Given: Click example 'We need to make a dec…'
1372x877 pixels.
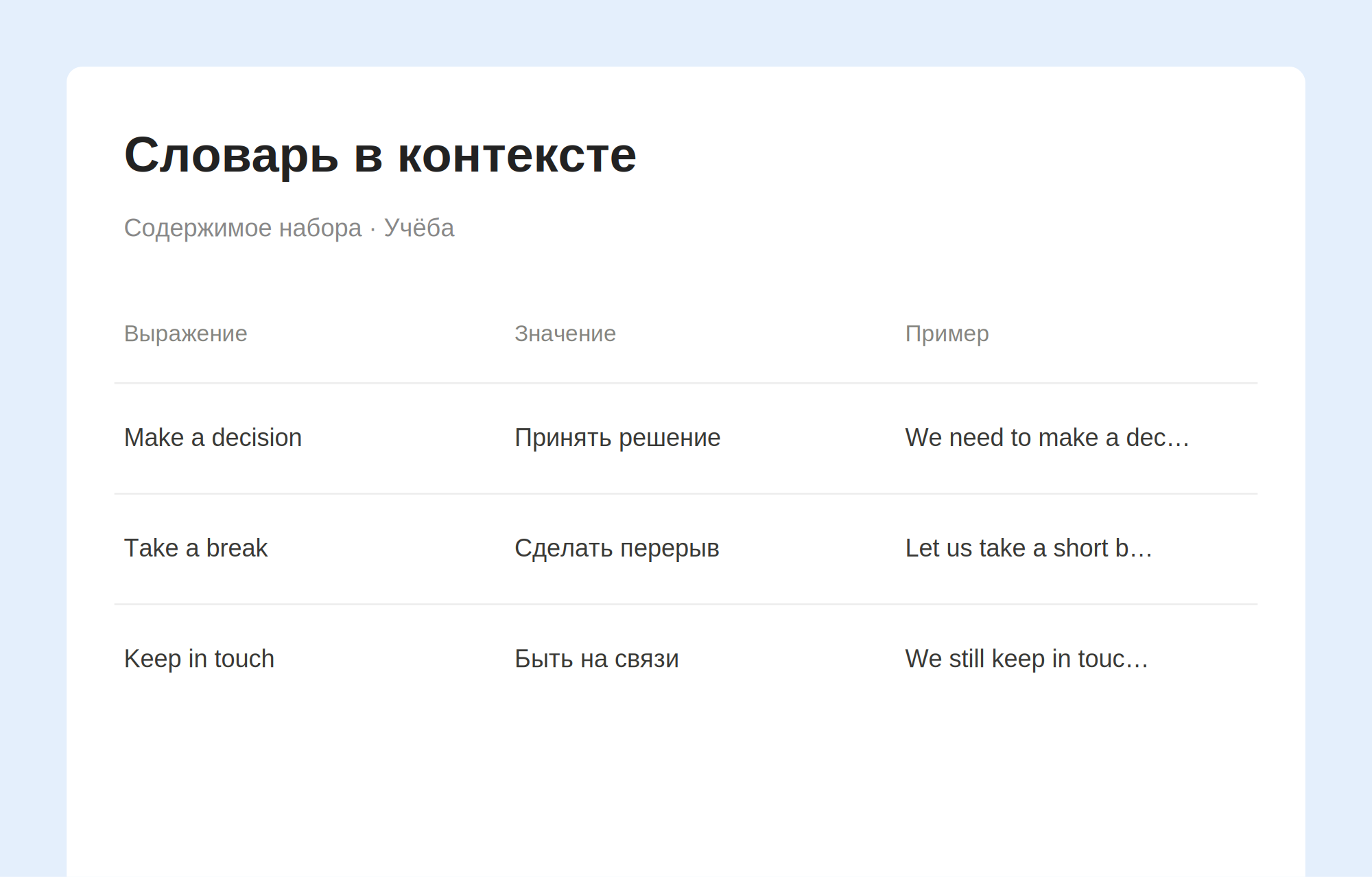Looking at the screenshot, I should point(1048,438).
